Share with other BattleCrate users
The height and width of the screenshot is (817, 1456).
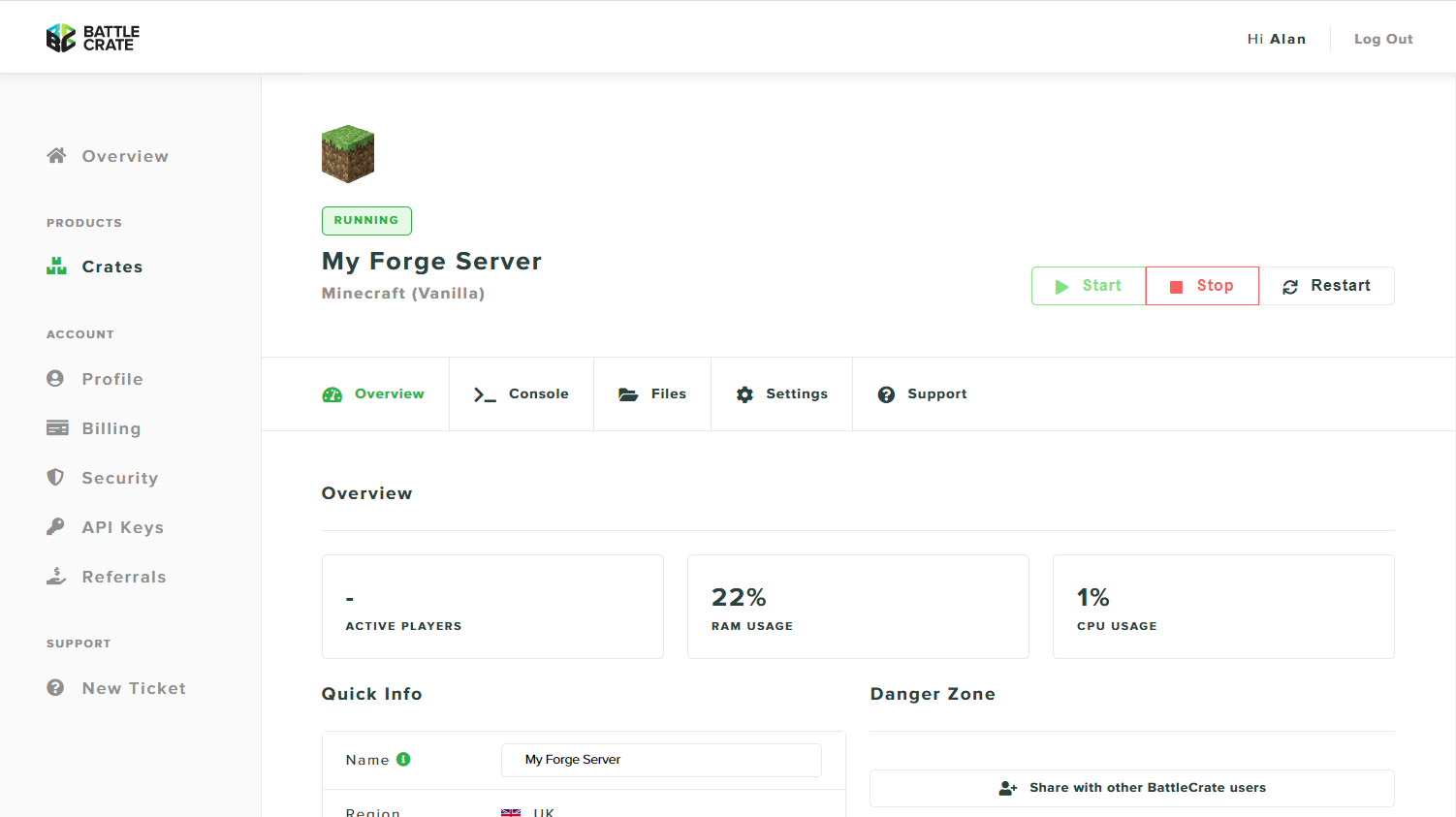click(x=1132, y=788)
